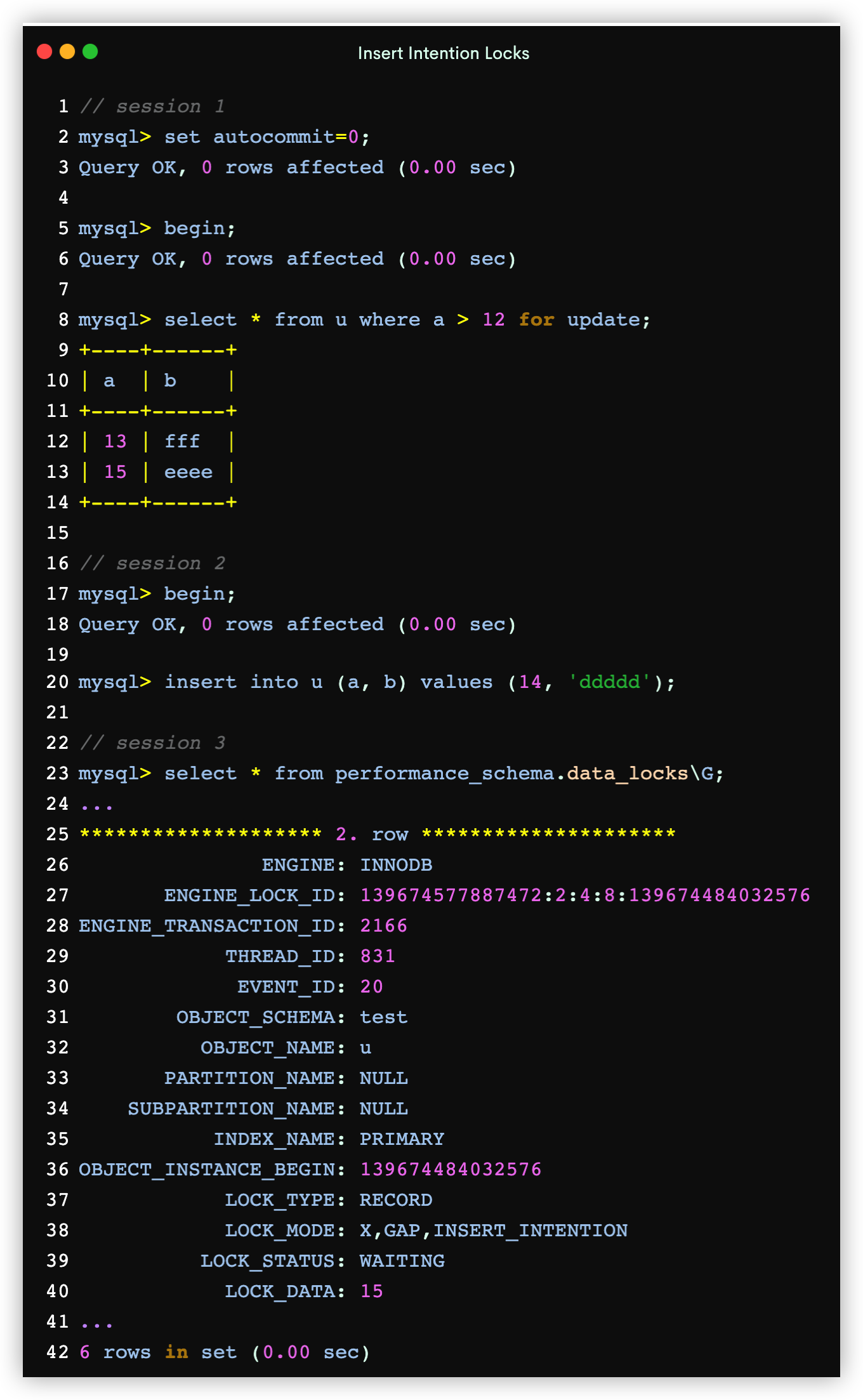Click the 'Query OK' result on line 18
The width and height of the screenshot is (863, 1400).
point(298,624)
